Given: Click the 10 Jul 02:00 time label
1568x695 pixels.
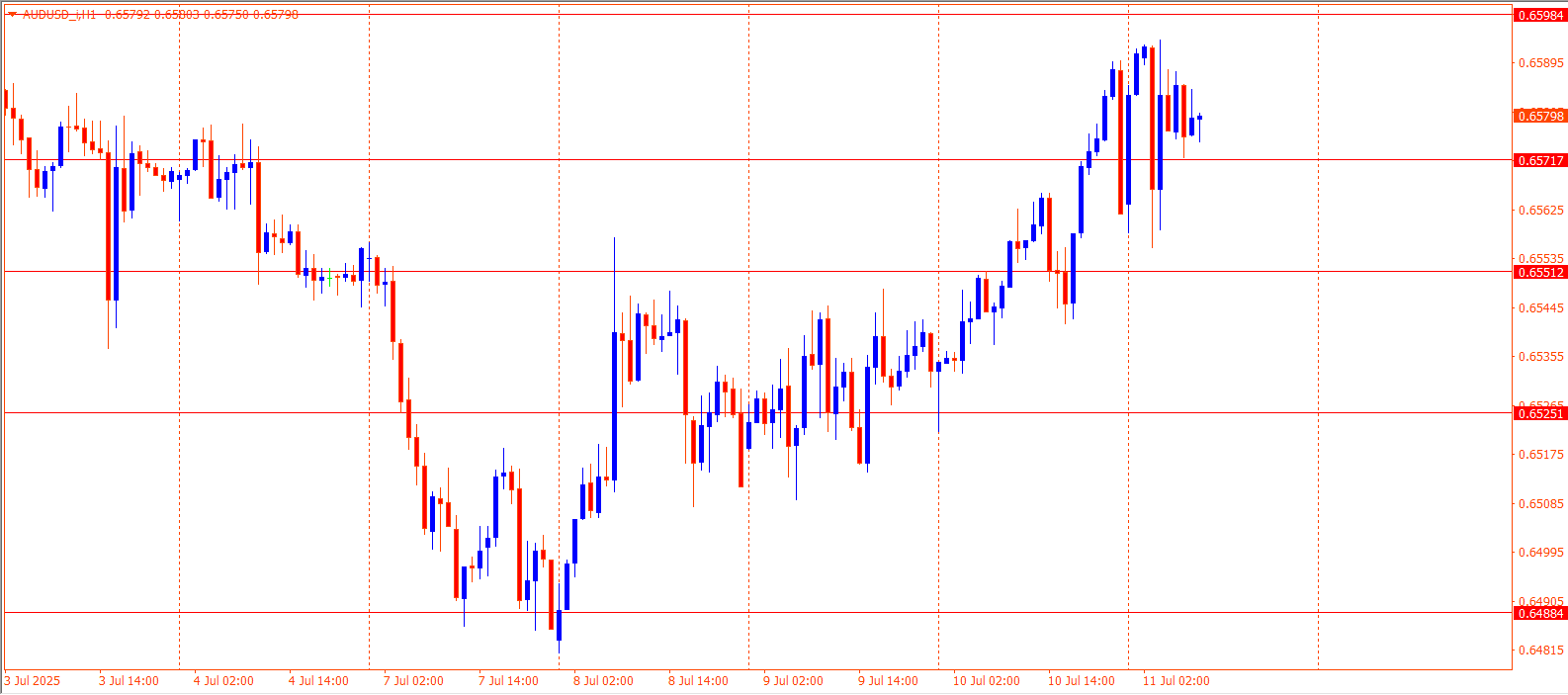Looking at the screenshot, I should pos(987,680).
